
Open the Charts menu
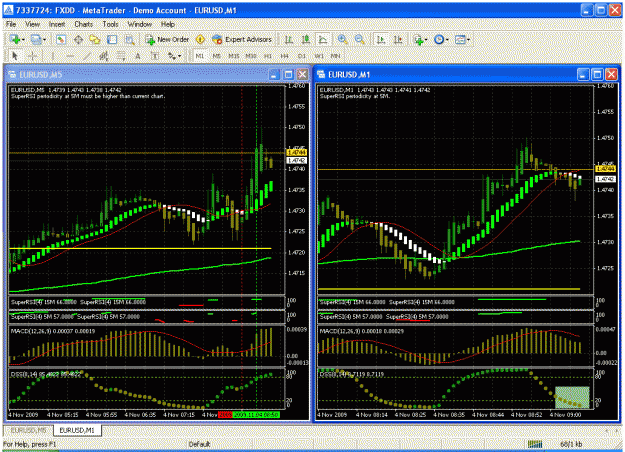tap(83, 24)
